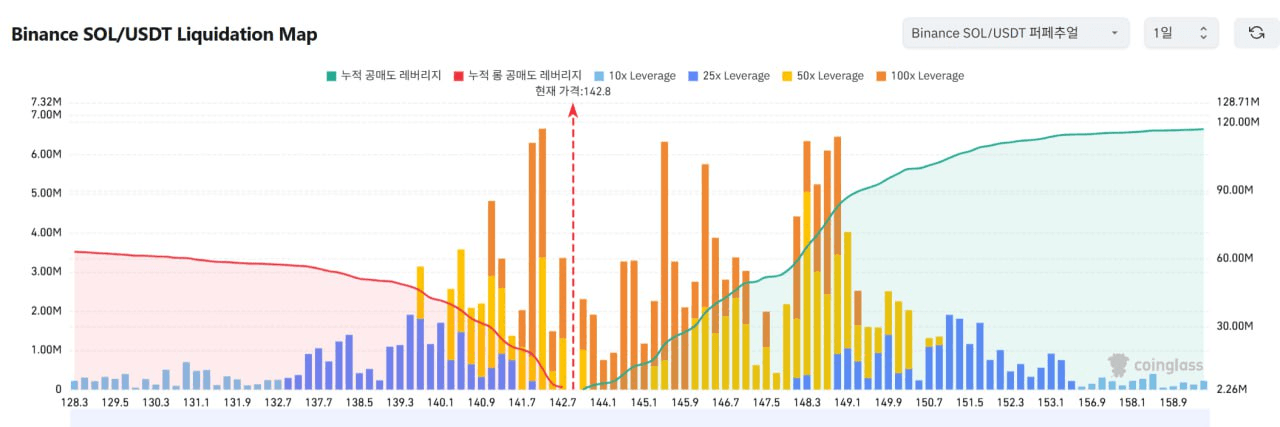This screenshot has height=427, width=1280.
Task: Click the refresh icon button
Action: coord(1256,33)
